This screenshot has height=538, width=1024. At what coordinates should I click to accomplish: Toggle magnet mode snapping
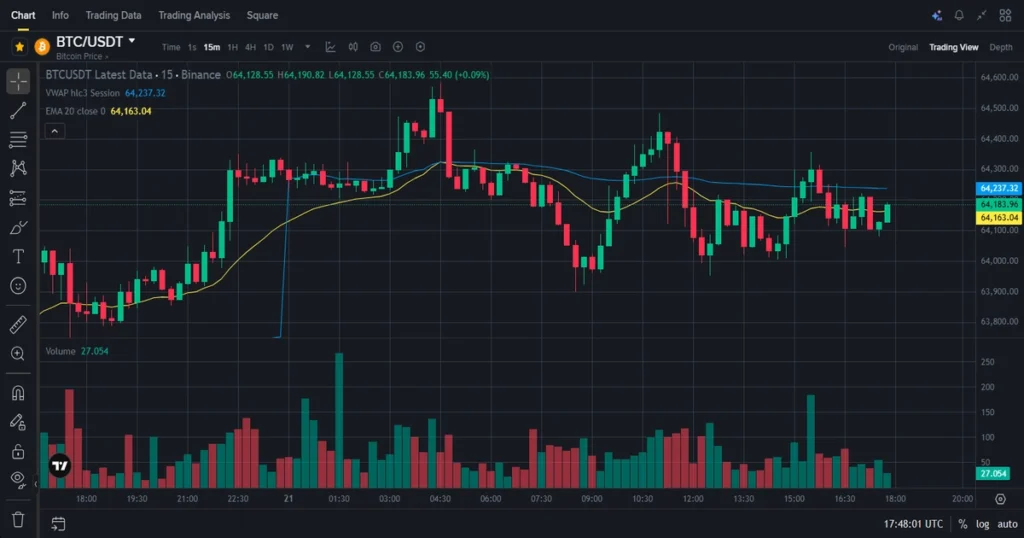pyautogui.click(x=18, y=393)
